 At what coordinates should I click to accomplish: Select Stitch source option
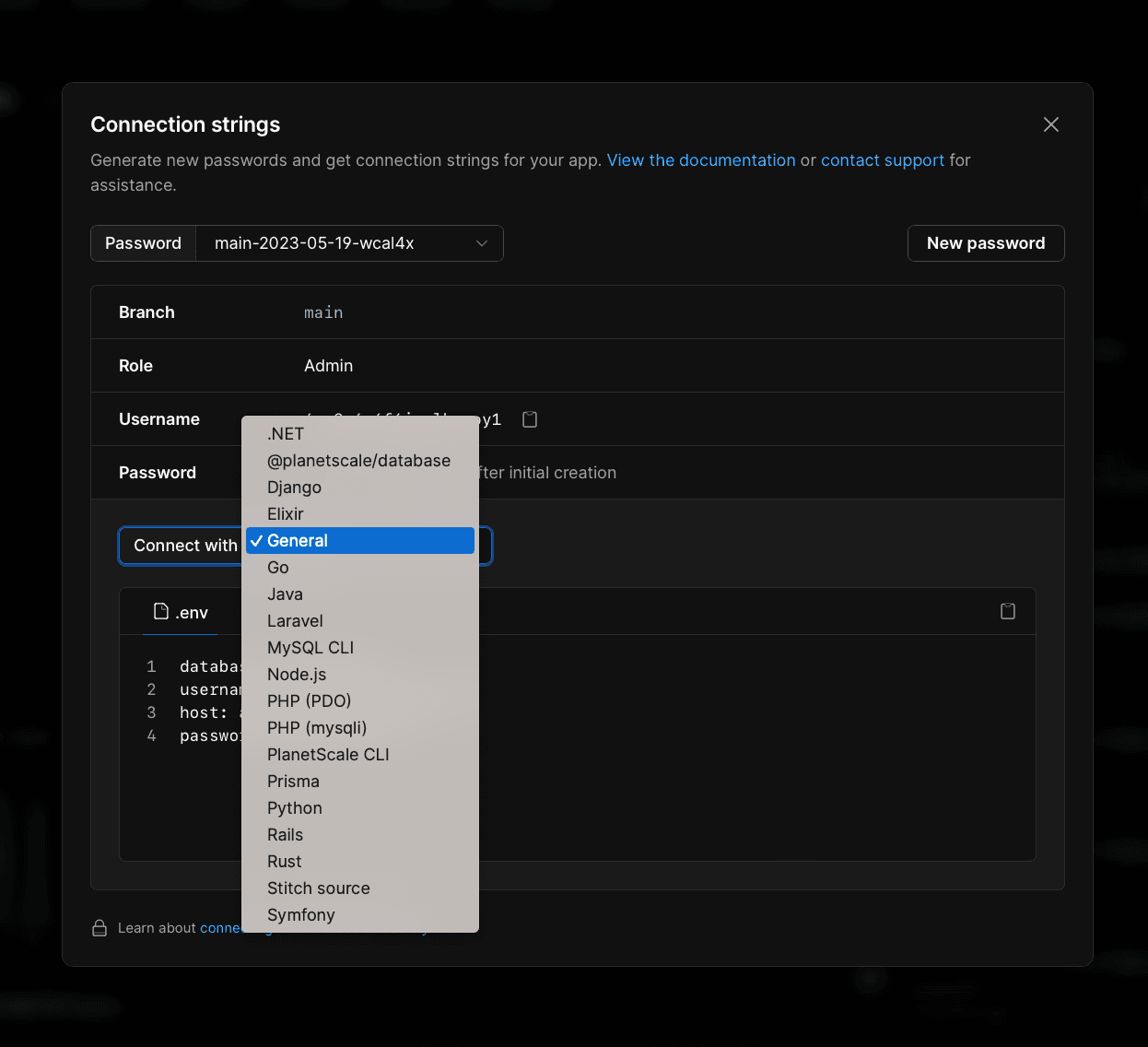point(360,888)
